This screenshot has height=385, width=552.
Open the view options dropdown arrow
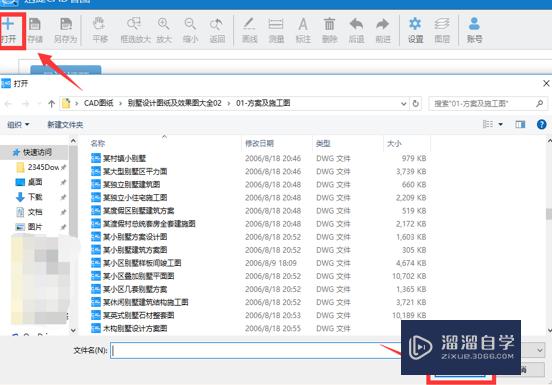[500, 124]
